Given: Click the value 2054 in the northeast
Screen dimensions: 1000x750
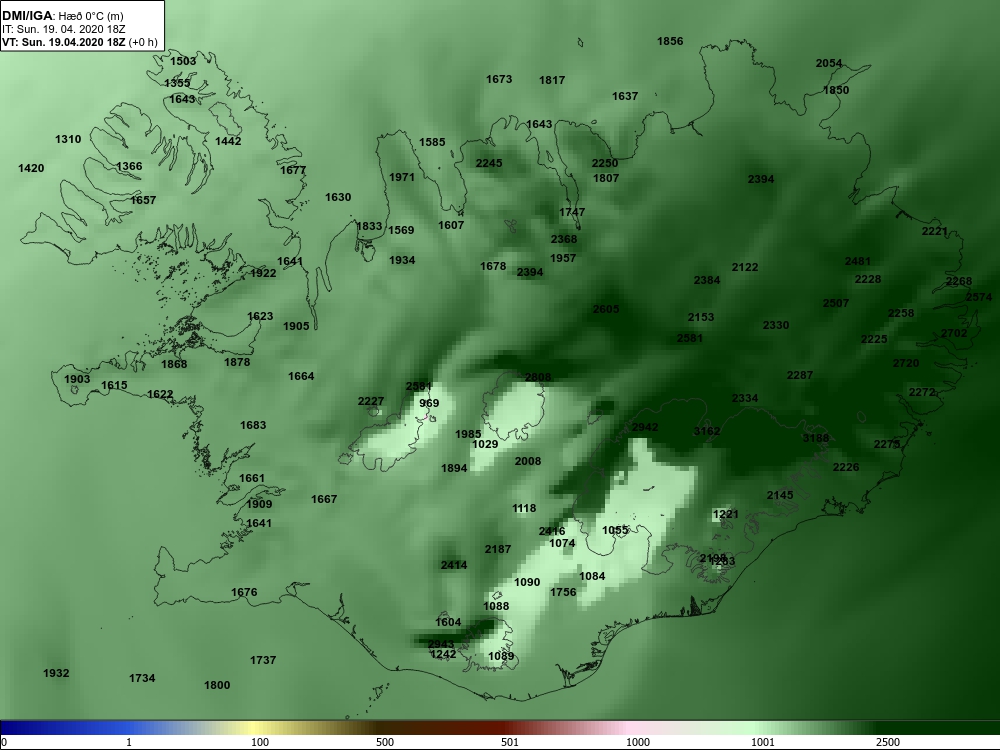Looking at the screenshot, I should (x=828, y=64).
